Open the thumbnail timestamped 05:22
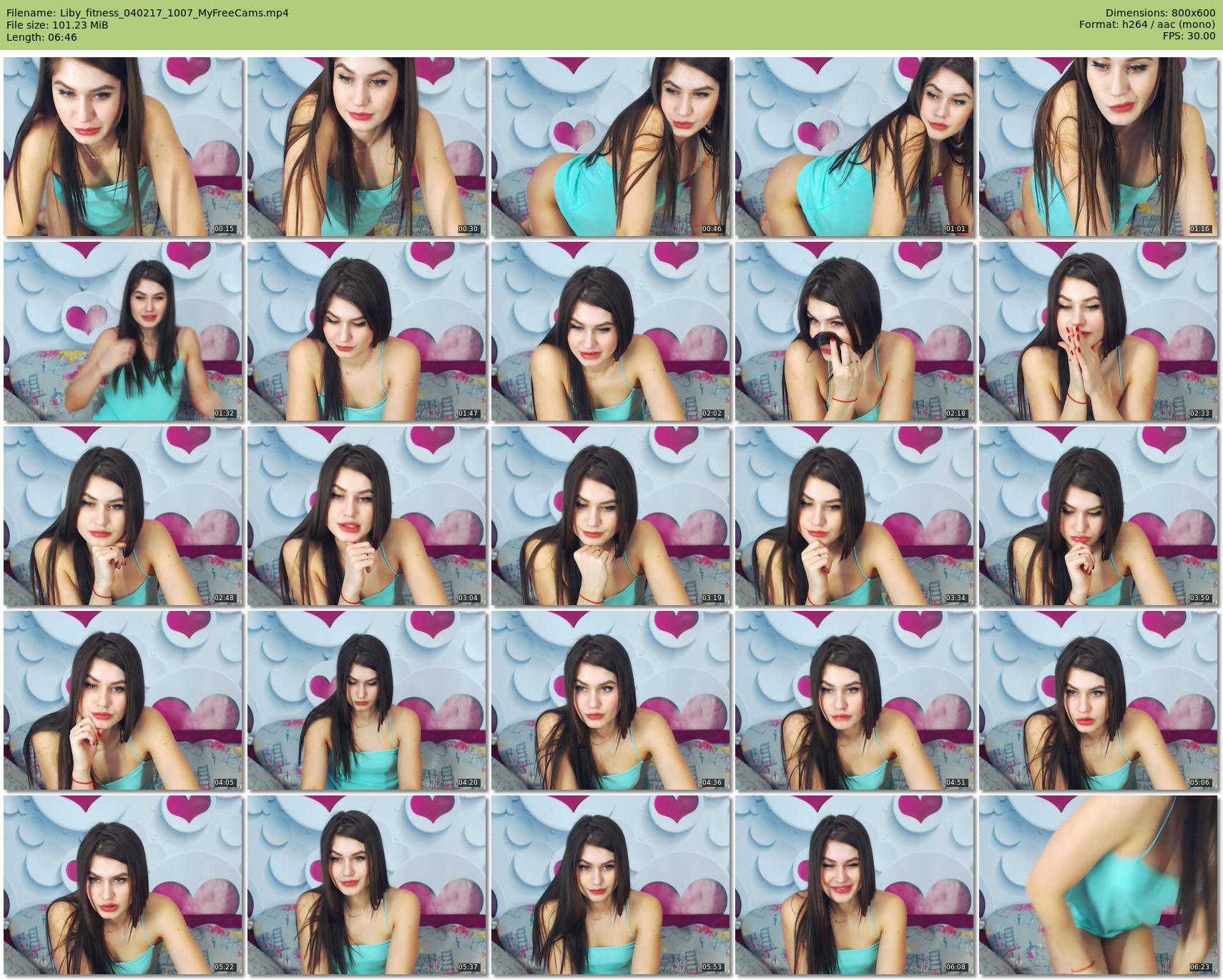This screenshot has height=980, width=1223. pyautogui.click(x=123, y=885)
